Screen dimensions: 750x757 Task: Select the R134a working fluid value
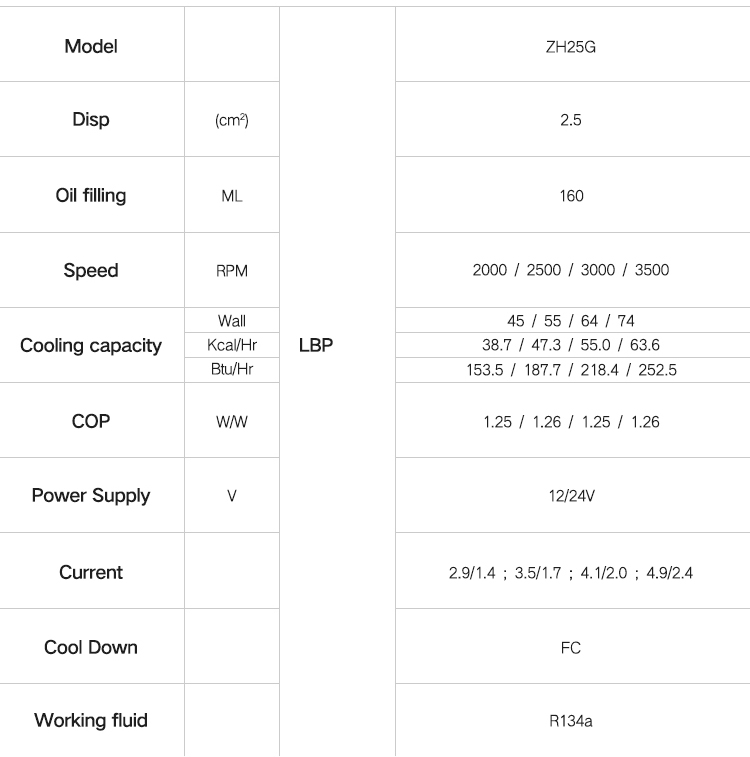[x=570, y=721]
